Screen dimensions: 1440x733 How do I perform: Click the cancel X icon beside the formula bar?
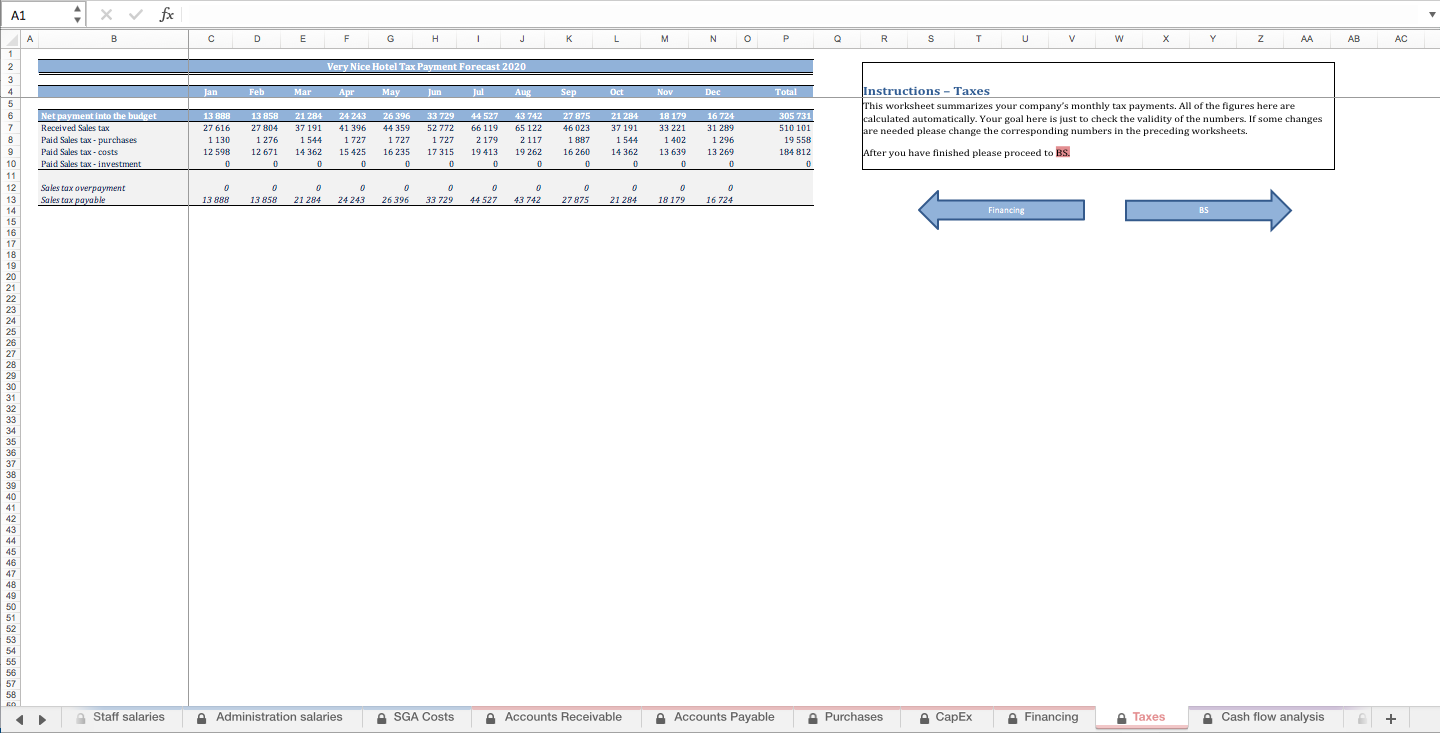pyautogui.click(x=106, y=14)
